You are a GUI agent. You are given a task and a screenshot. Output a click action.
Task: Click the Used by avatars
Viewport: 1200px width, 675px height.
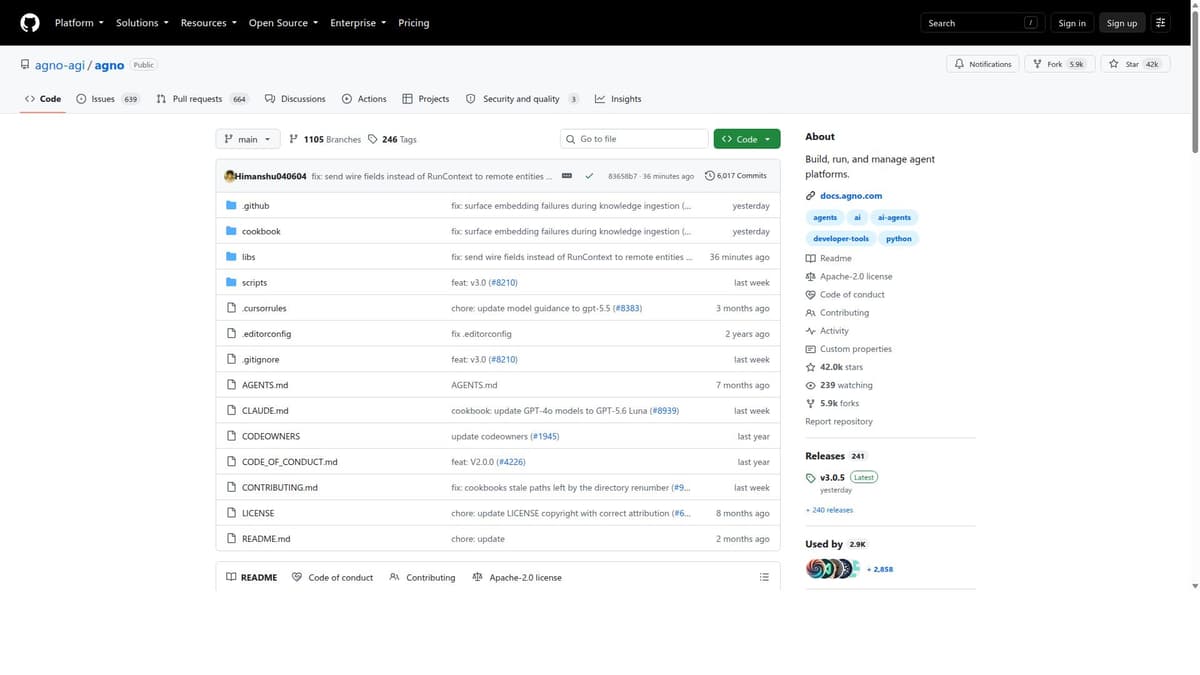[832, 568]
